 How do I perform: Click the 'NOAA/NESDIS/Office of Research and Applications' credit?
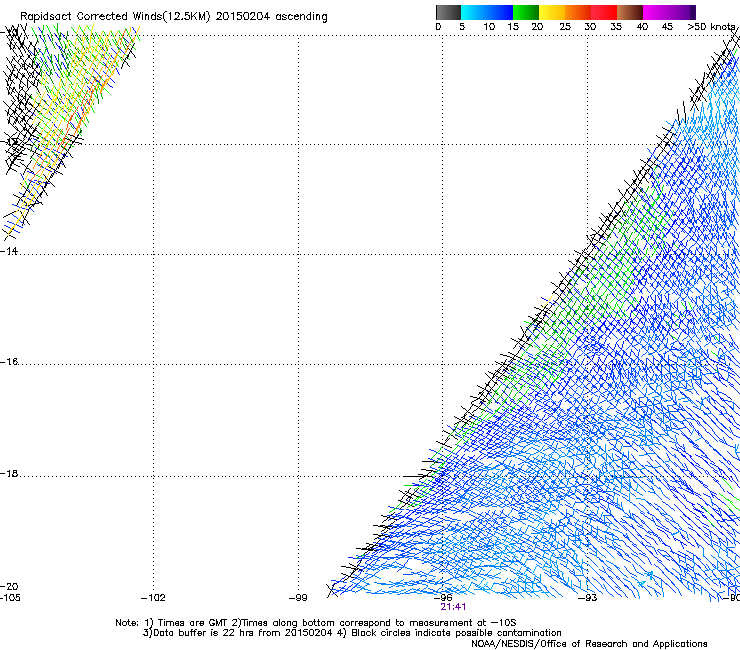589,644
